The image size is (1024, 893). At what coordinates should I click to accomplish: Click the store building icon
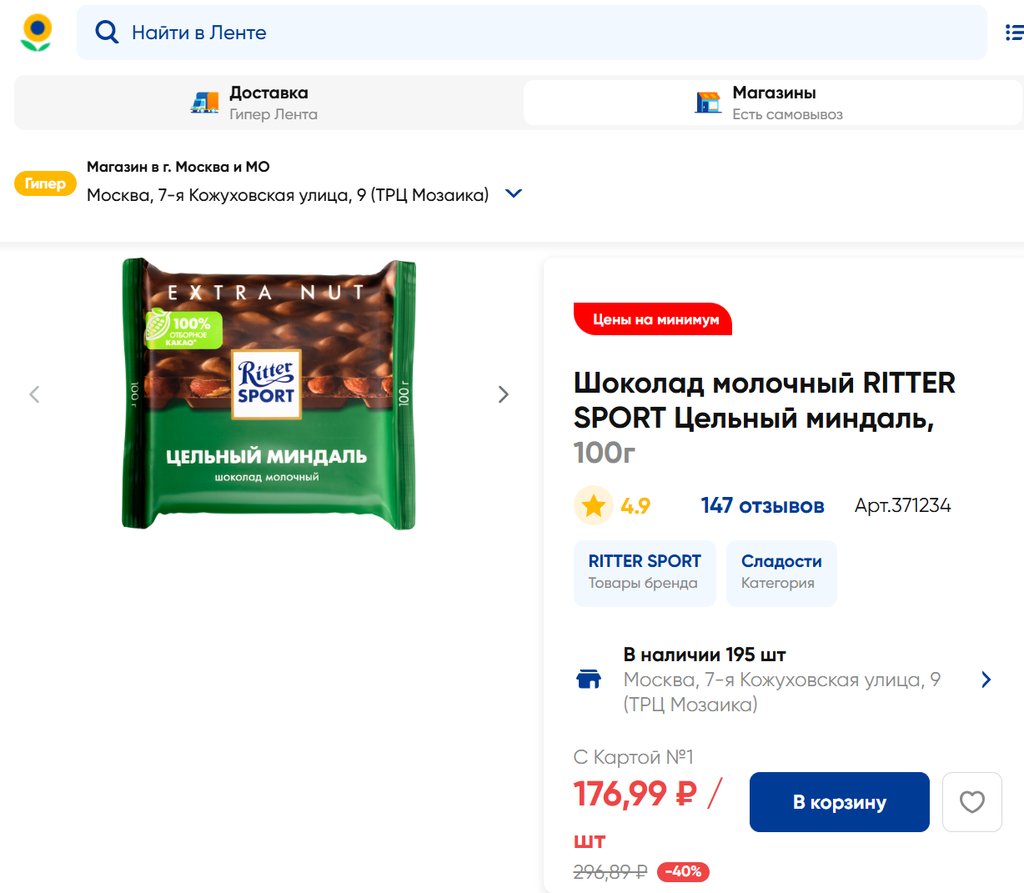click(708, 102)
